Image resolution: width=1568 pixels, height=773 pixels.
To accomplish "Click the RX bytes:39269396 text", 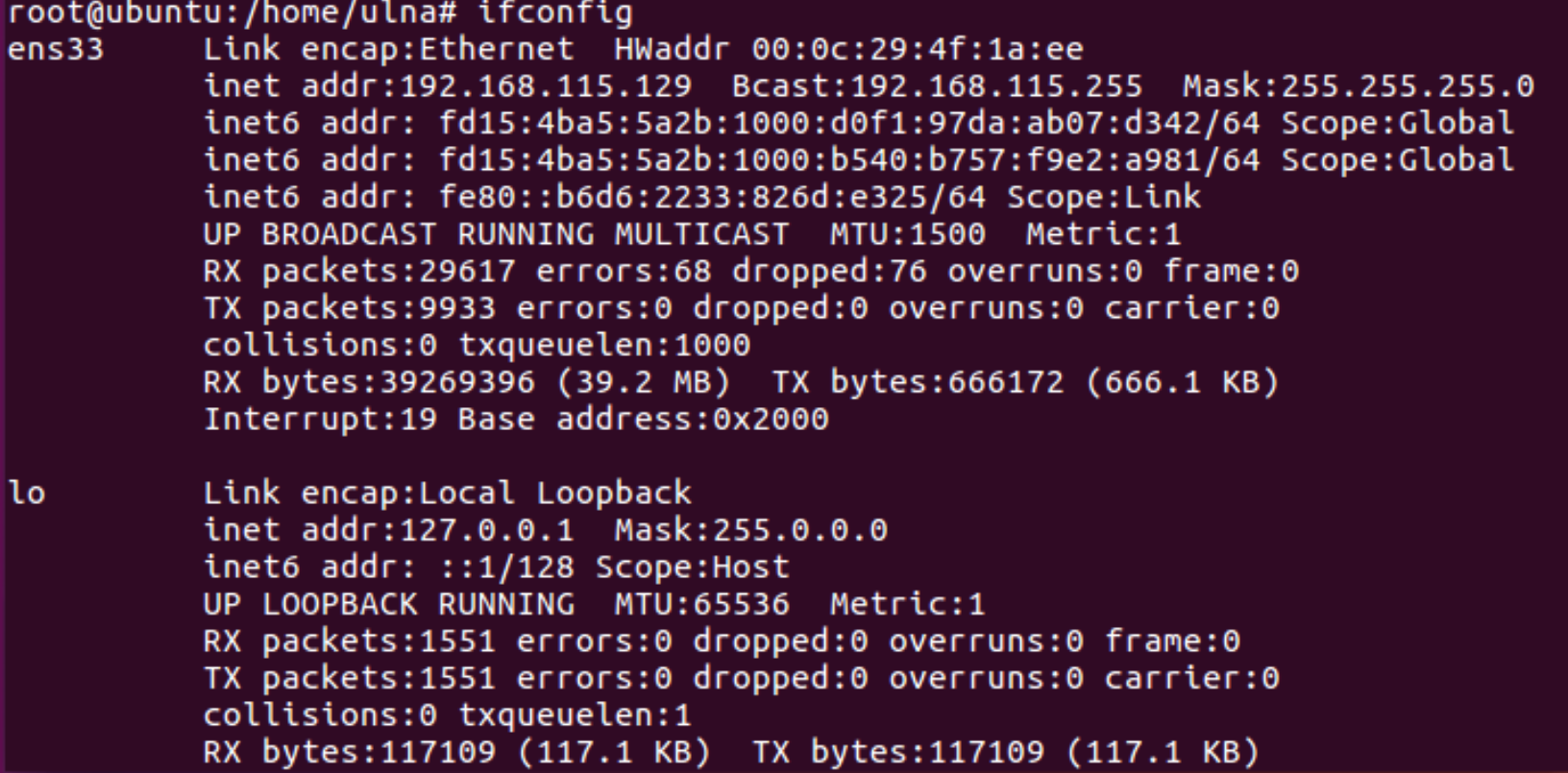I will tap(369, 382).
